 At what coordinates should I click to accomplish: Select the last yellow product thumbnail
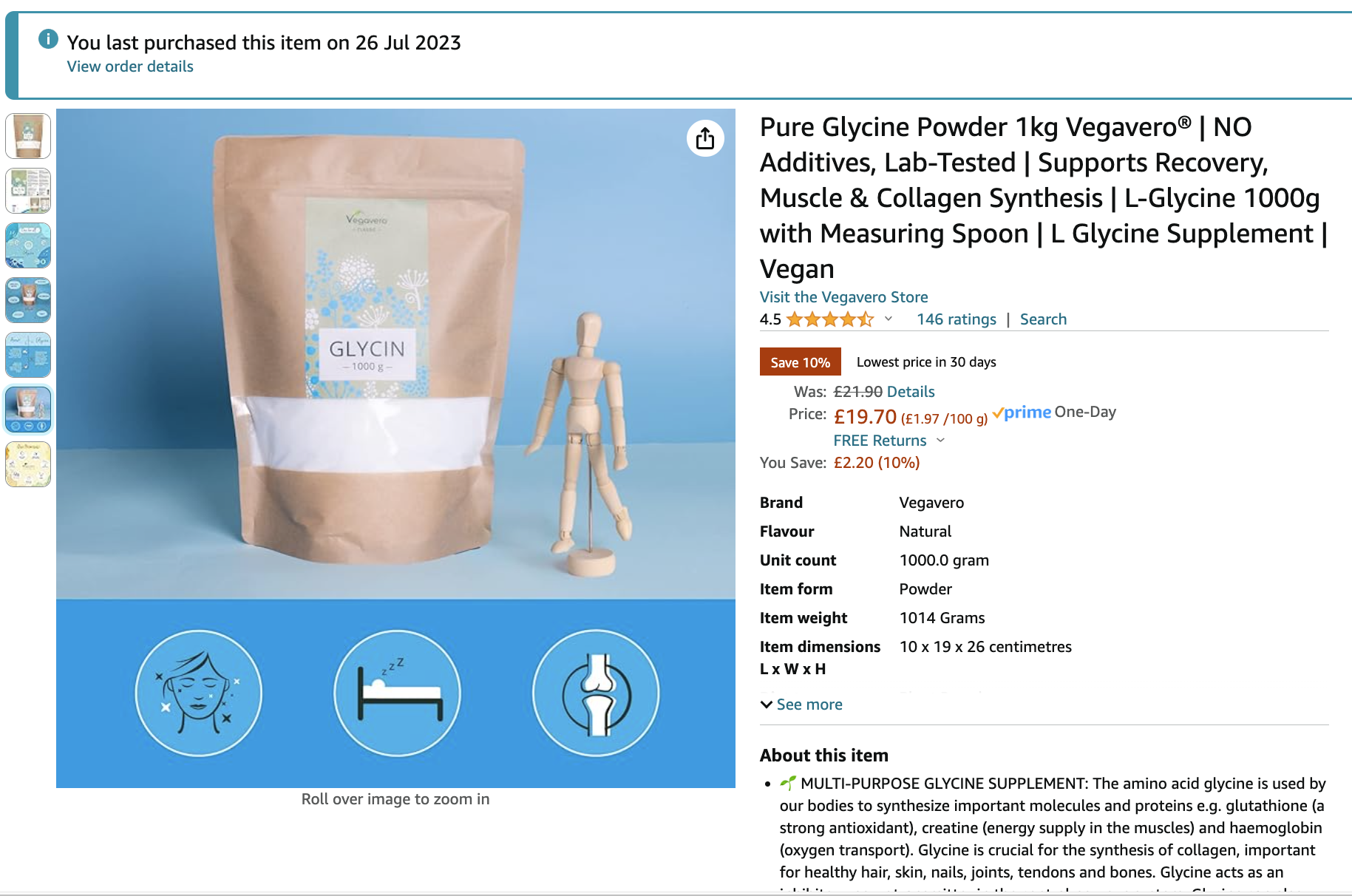[x=28, y=464]
